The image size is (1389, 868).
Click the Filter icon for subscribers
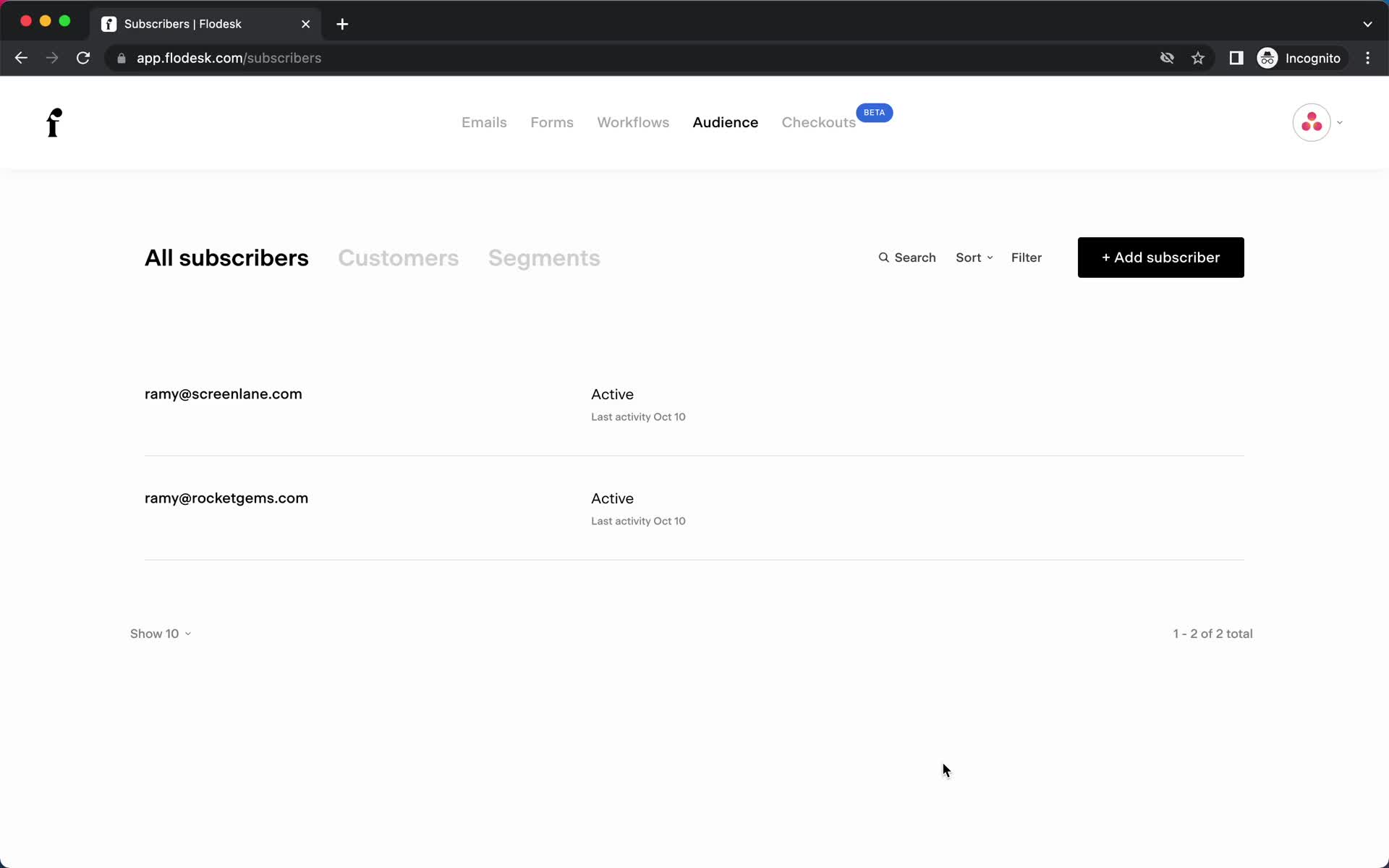[1027, 257]
